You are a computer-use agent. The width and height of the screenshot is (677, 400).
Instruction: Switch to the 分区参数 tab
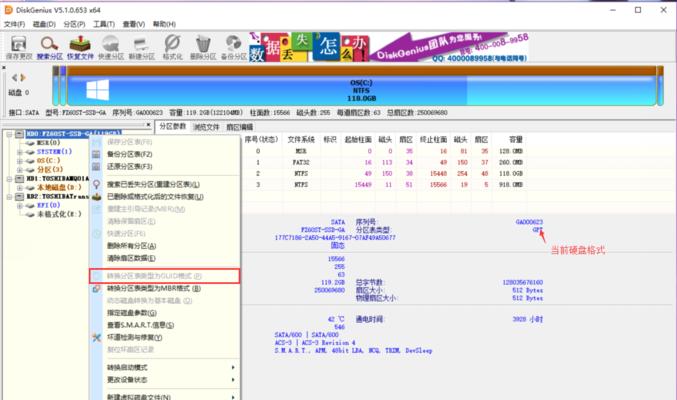[x=173, y=126]
